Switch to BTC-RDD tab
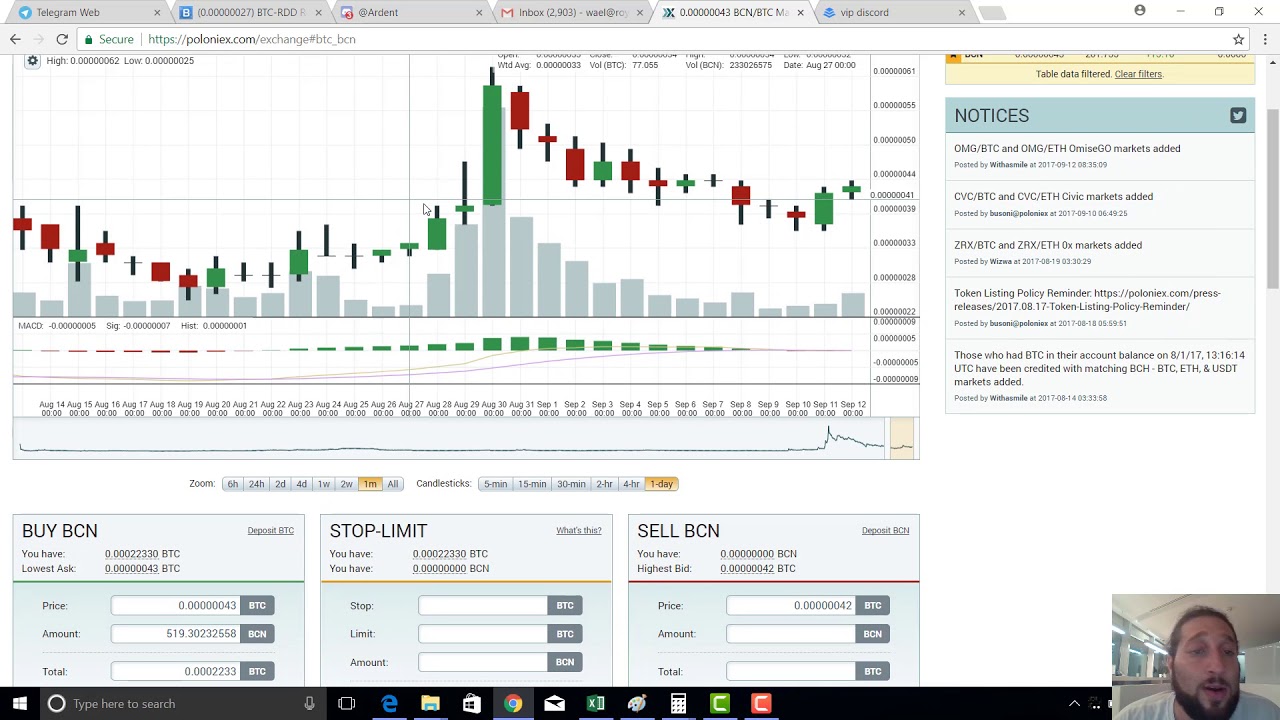The image size is (1280, 720). click(250, 12)
